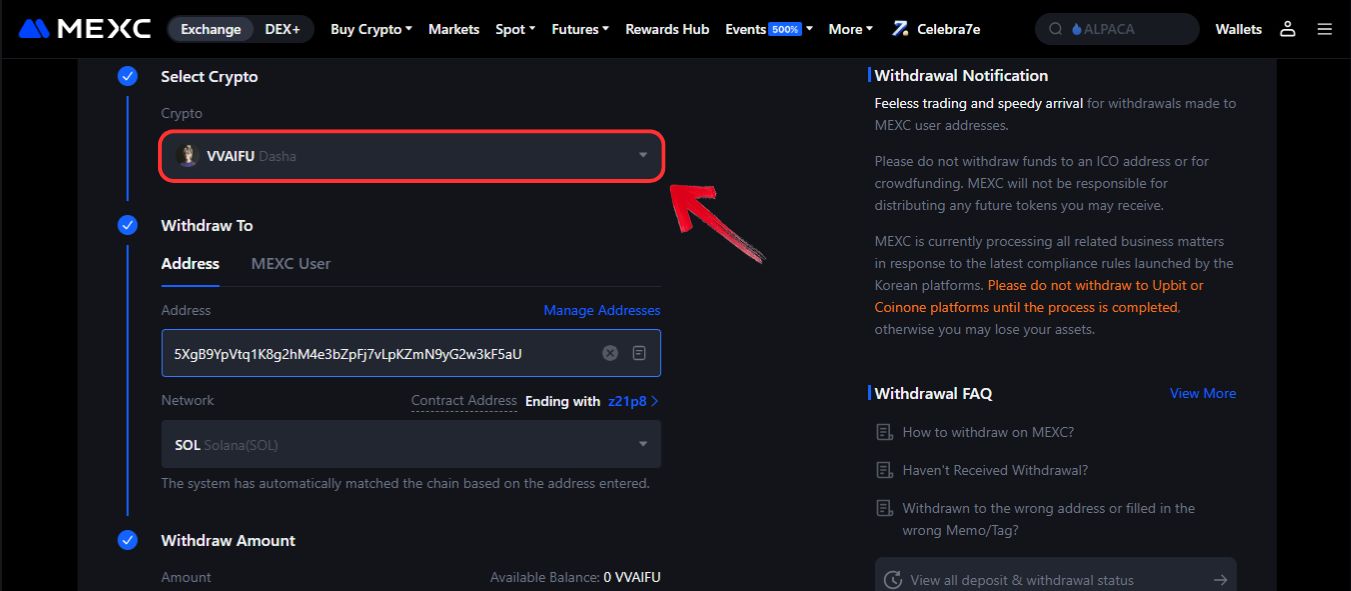Switch to DEX+ mode
The width and height of the screenshot is (1351, 591).
[x=283, y=29]
